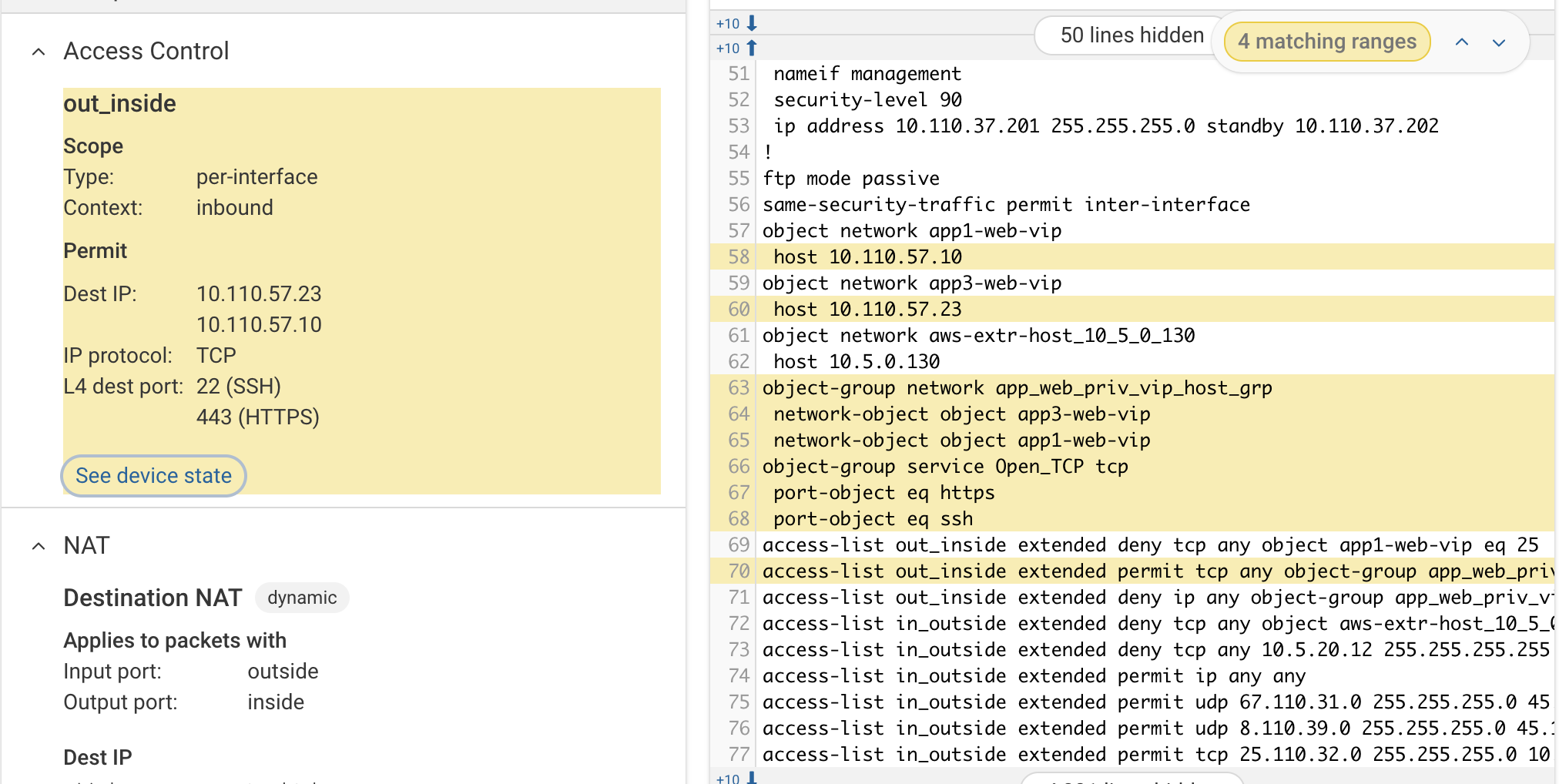Click the same-security-traffic permit inter-interface line
The width and height of the screenshot is (1559, 784).
[x=1006, y=205]
